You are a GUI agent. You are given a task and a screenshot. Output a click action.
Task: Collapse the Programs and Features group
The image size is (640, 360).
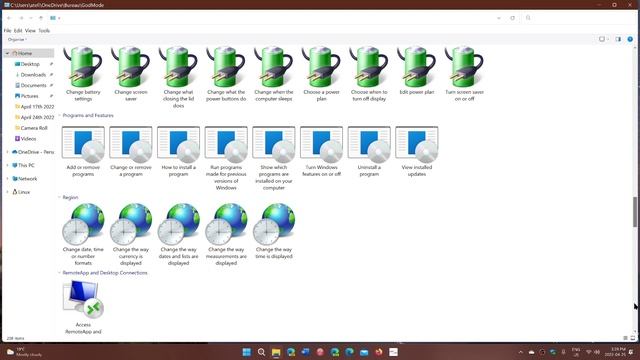point(59,116)
